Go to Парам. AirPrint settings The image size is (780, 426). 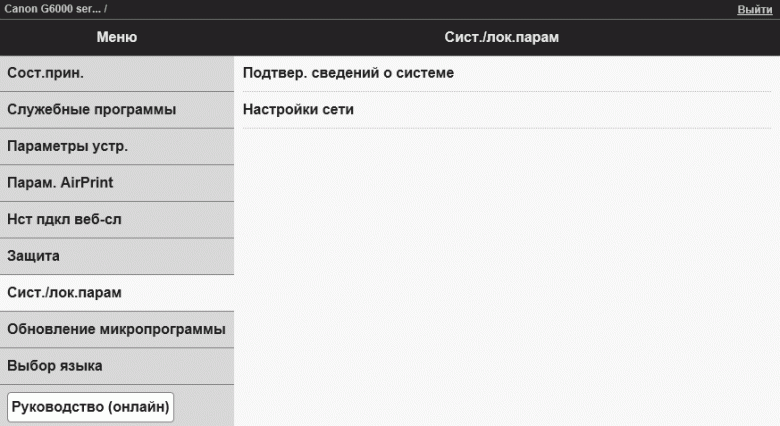tap(117, 182)
